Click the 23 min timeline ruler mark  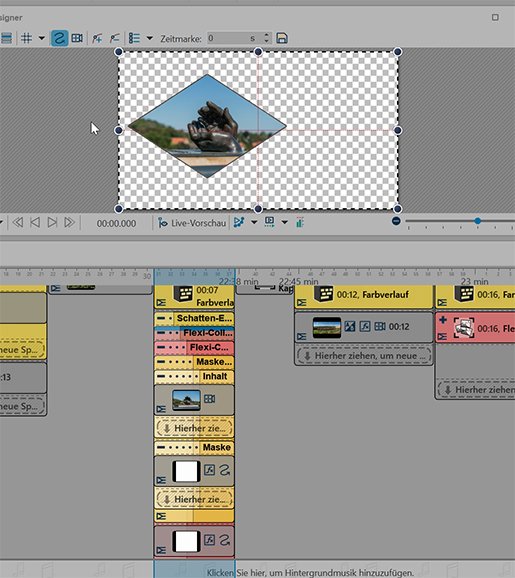[474, 282]
